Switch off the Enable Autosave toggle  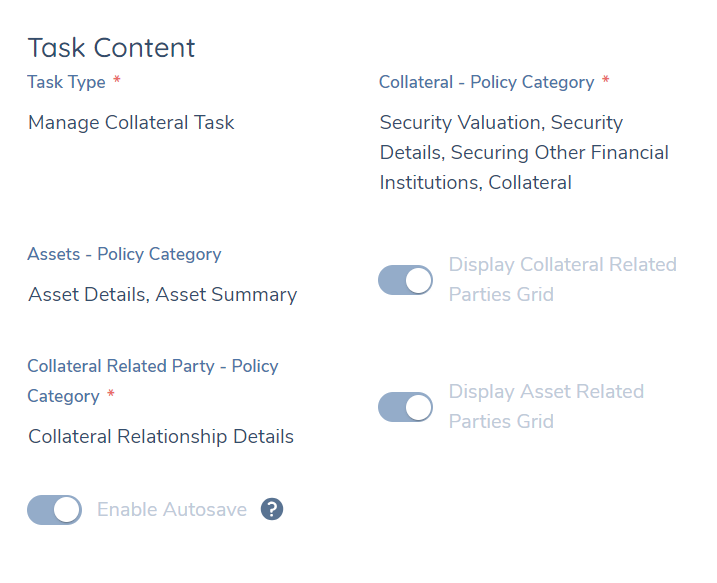(54, 510)
